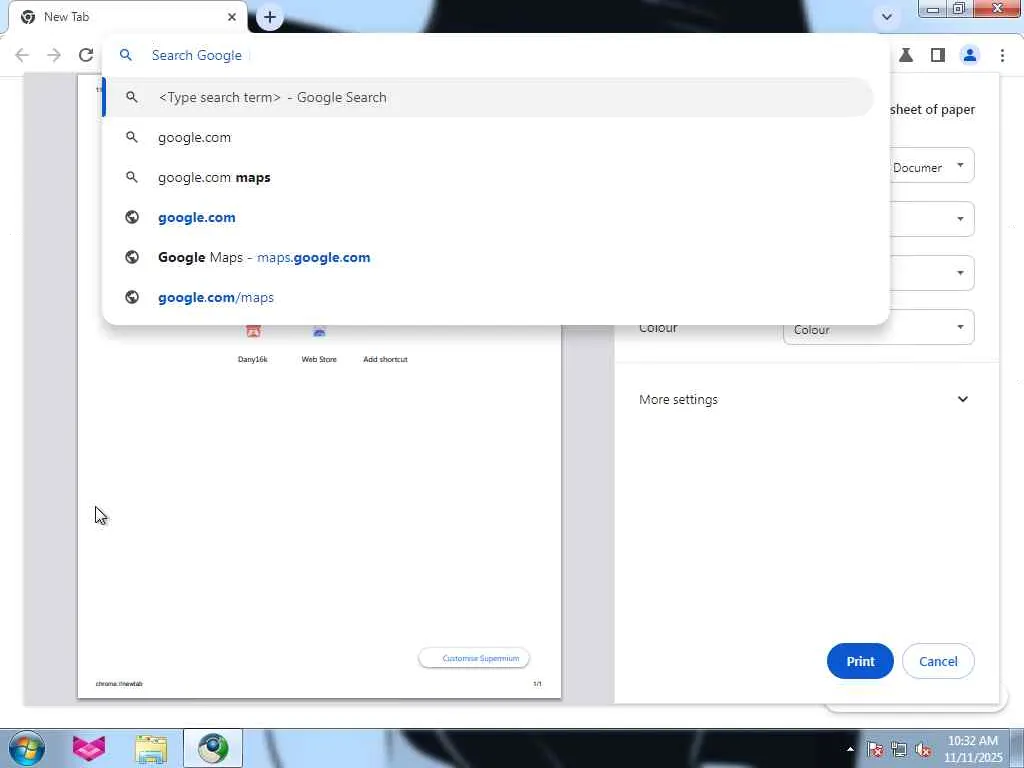Click Customise Supermium in print preview
Viewport: 1024px width, 768px height.
(474, 658)
